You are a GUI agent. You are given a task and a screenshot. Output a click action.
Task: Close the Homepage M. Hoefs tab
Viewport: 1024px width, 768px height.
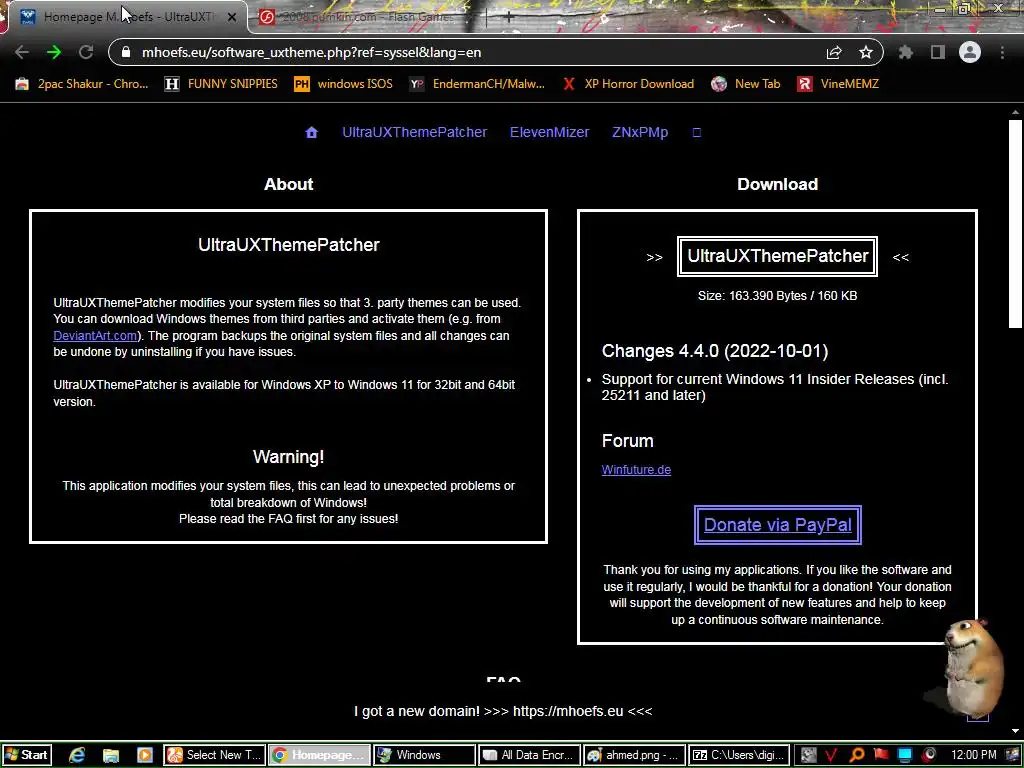(x=232, y=17)
